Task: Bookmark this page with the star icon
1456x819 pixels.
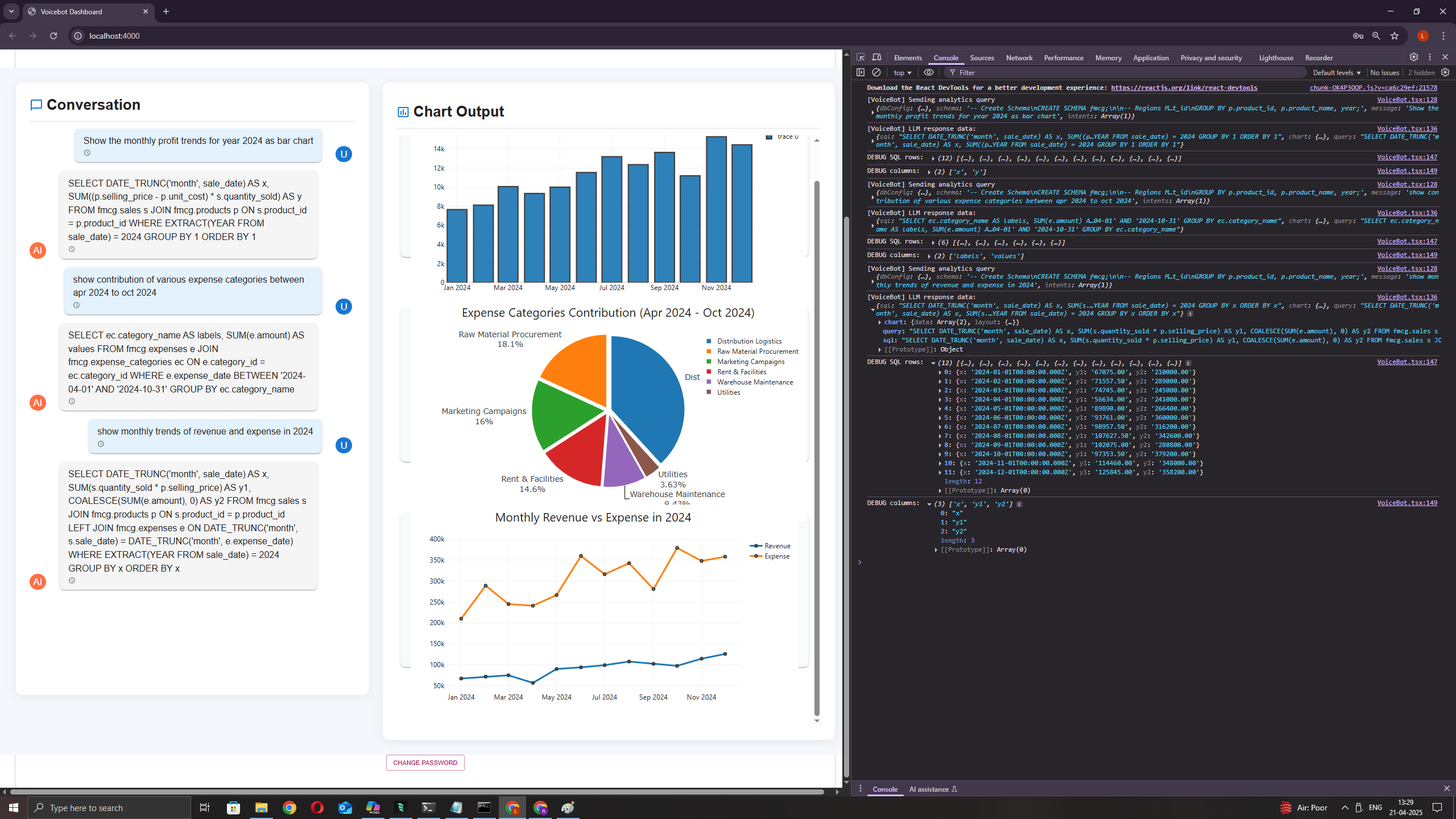Action: click(x=1395, y=36)
